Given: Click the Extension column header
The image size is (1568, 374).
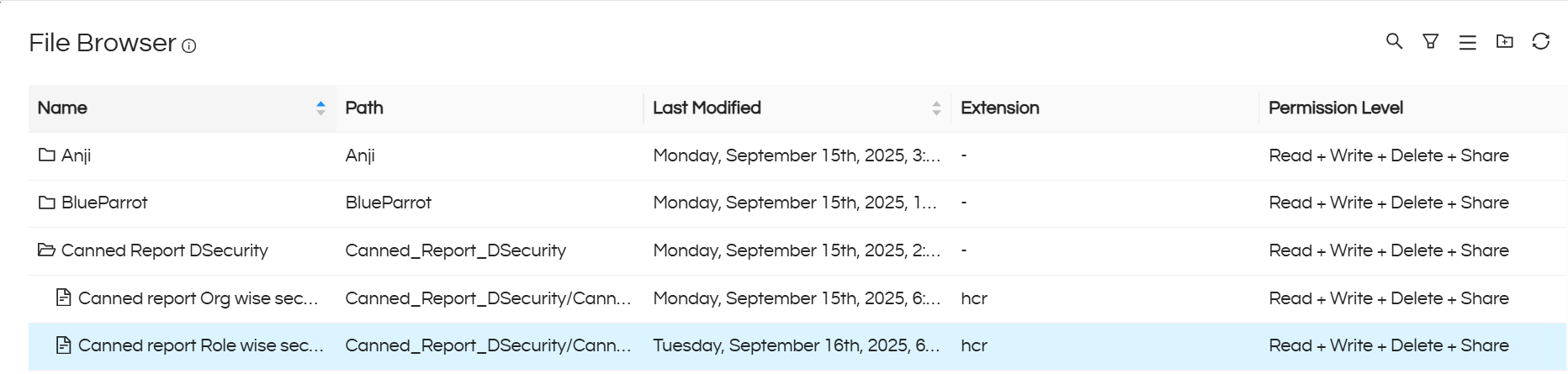Looking at the screenshot, I should tap(999, 108).
